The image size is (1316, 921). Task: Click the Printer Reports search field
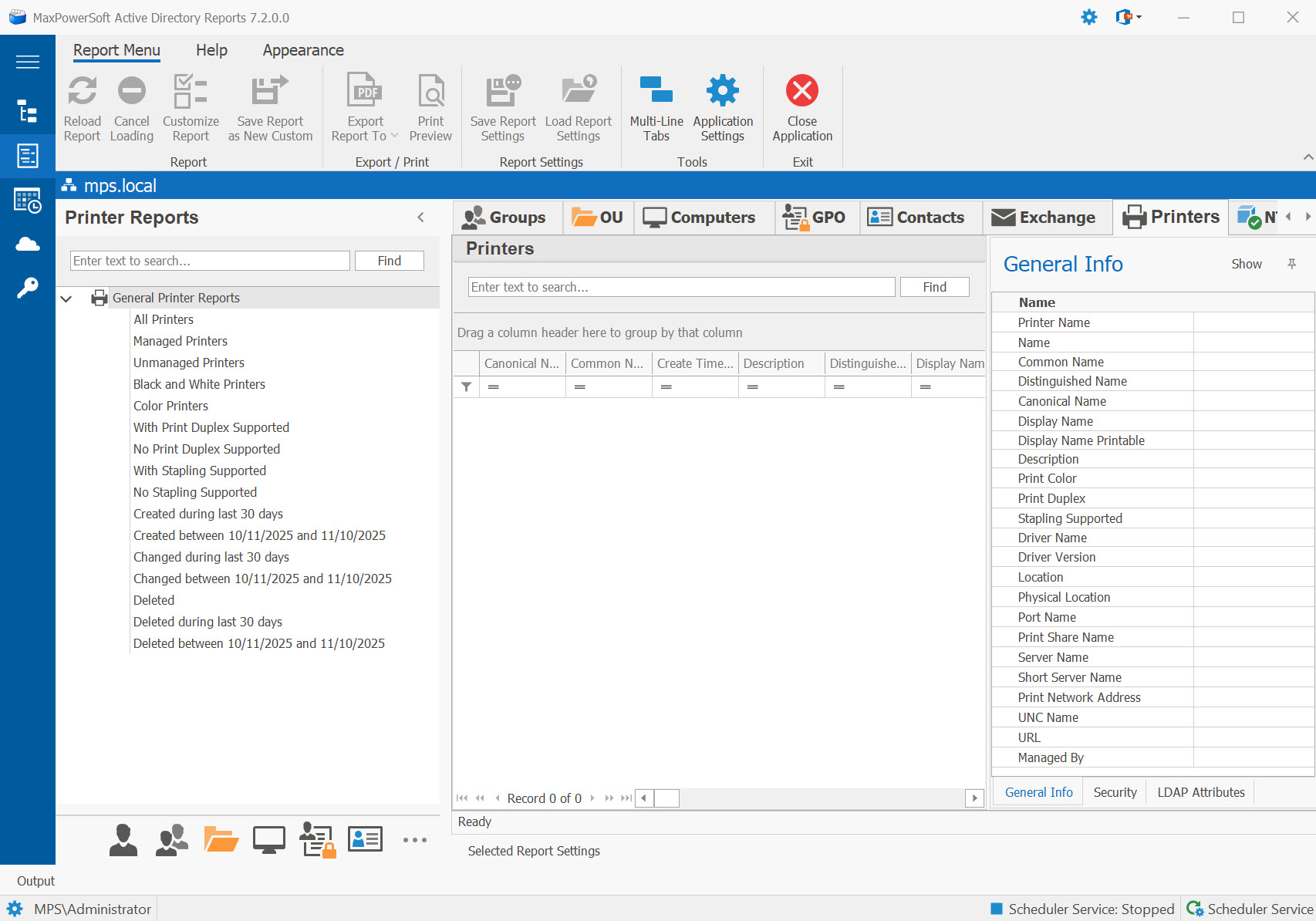click(x=210, y=261)
